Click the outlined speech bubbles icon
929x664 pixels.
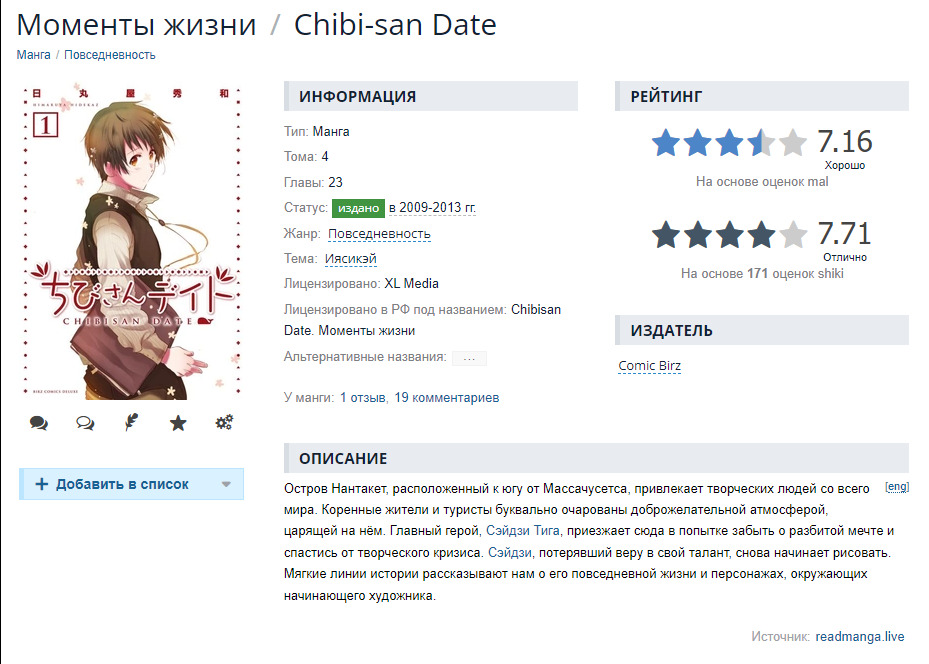tap(85, 423)
